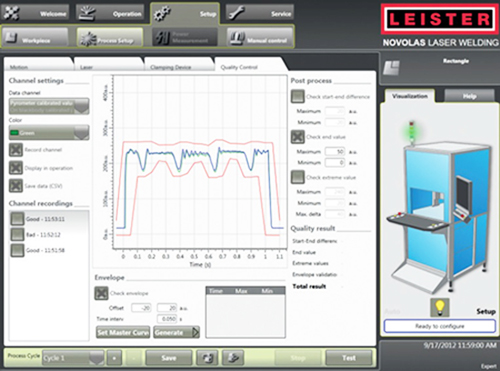Switch to the Laser tab
The image size is (500, 371).
click(109, 64)
